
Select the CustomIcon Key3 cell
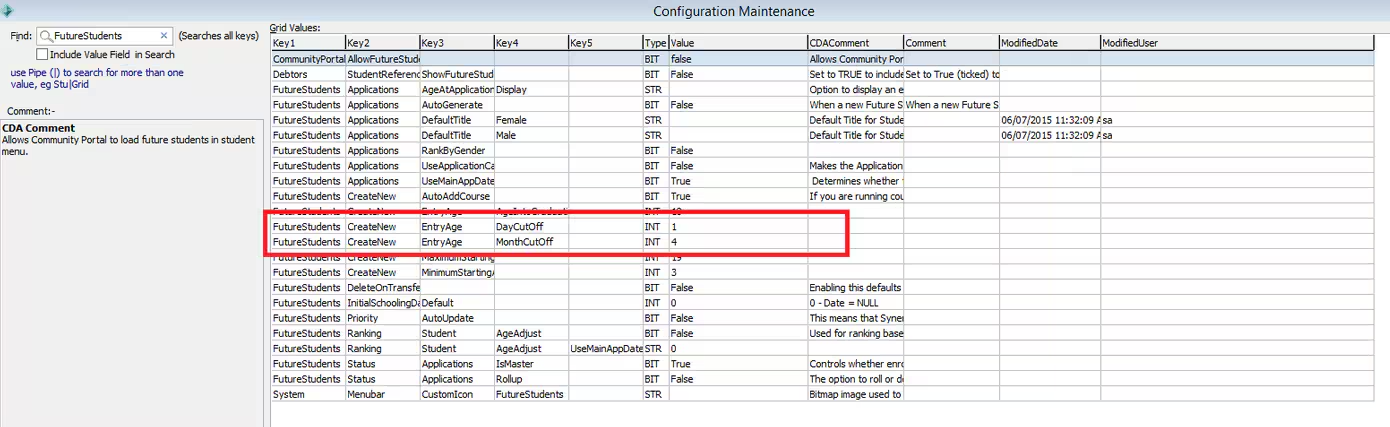[x=456, y=394]
